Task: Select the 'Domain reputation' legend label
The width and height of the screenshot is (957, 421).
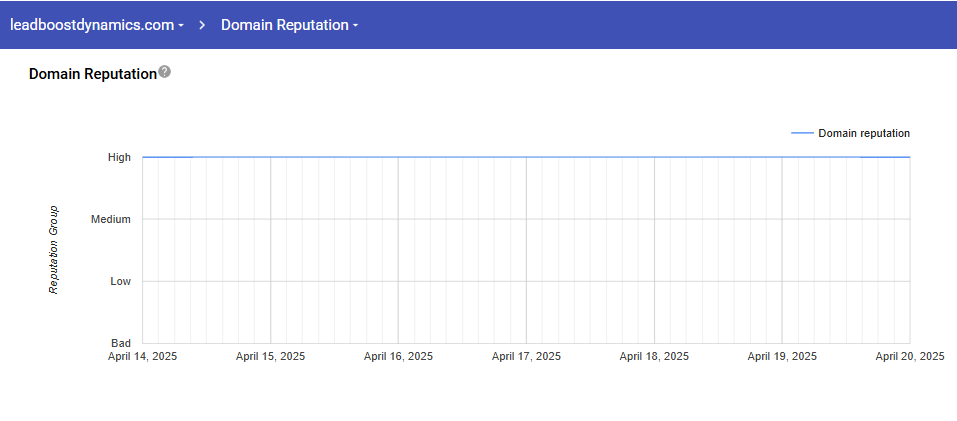Action: point(863,133)
